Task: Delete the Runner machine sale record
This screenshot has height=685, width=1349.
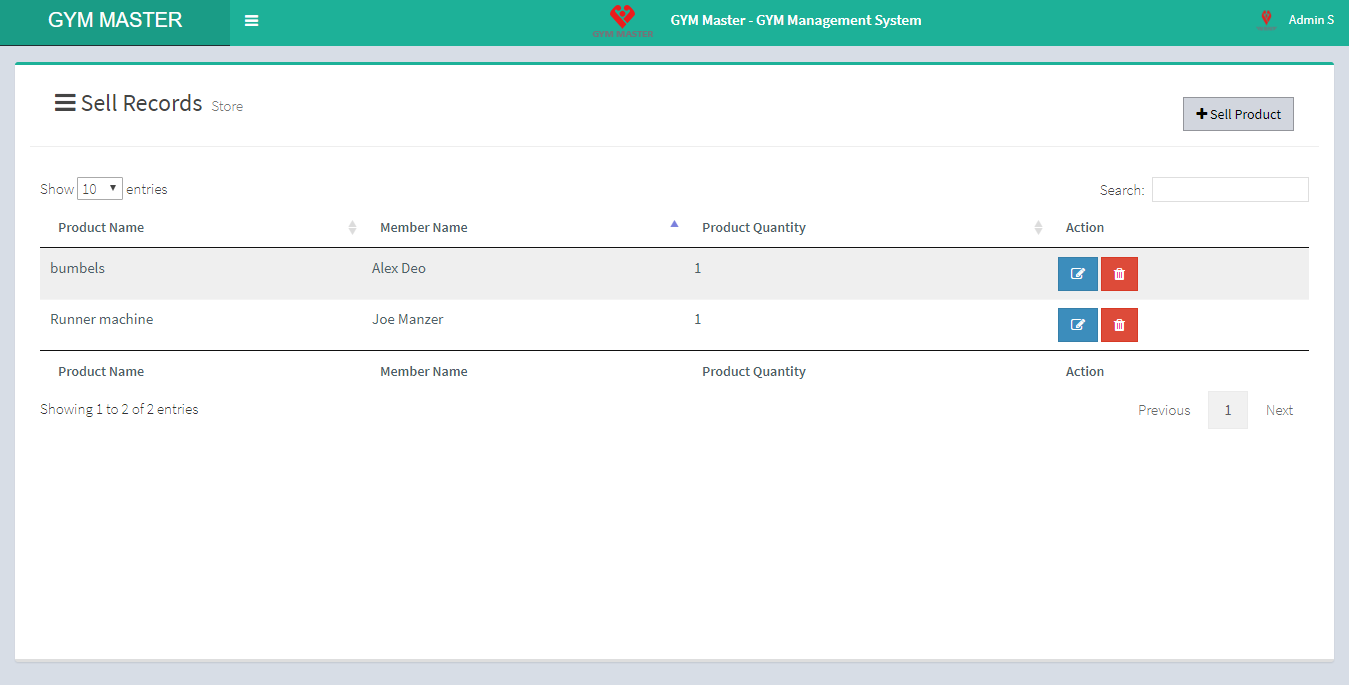Action: pyautogui.click(x=1119, y=325)
